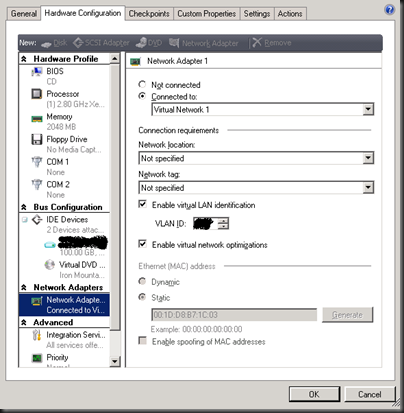Click the Generate MAC address button

tap(347, 315)
